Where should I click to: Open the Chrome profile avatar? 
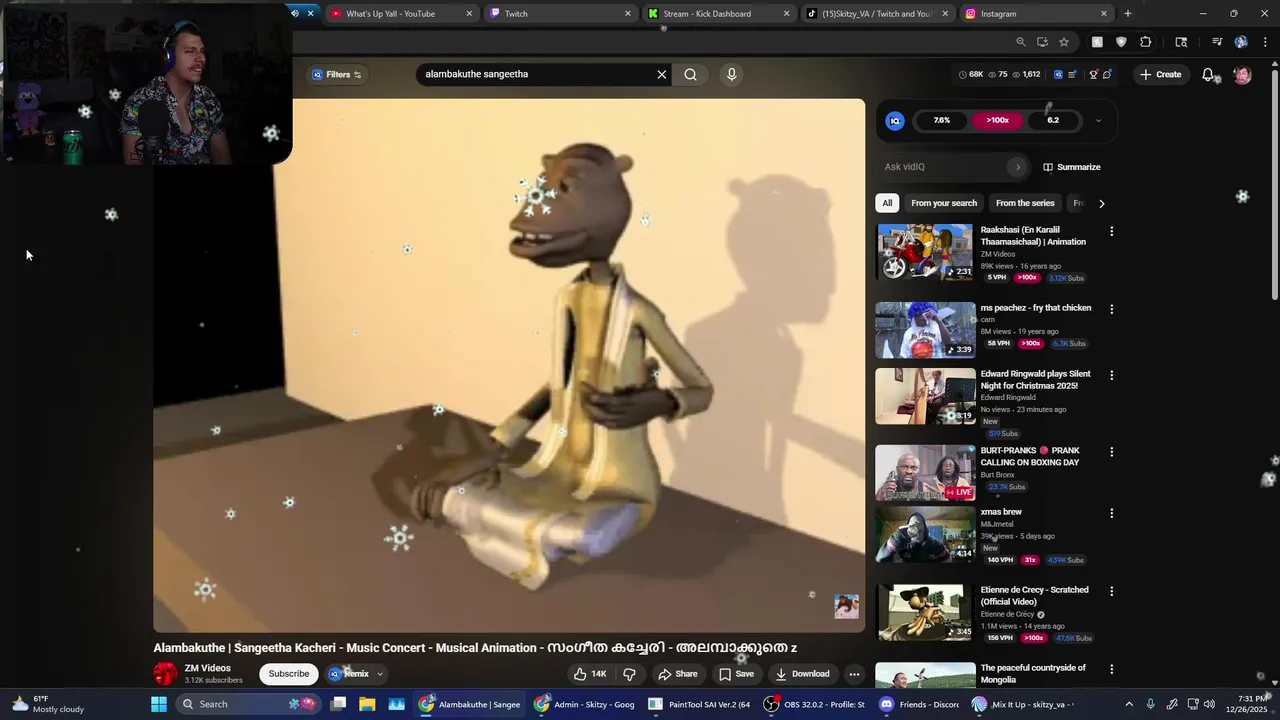pos(1241,42)
